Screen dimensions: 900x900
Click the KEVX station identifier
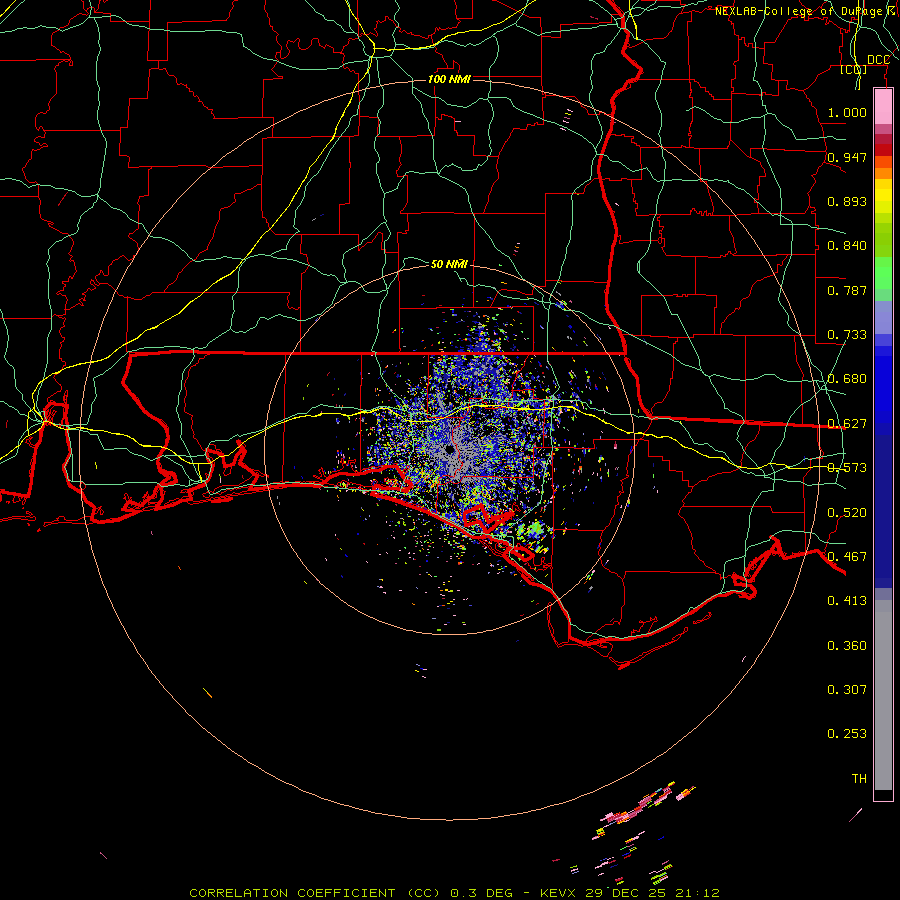(x=559, y=893)
